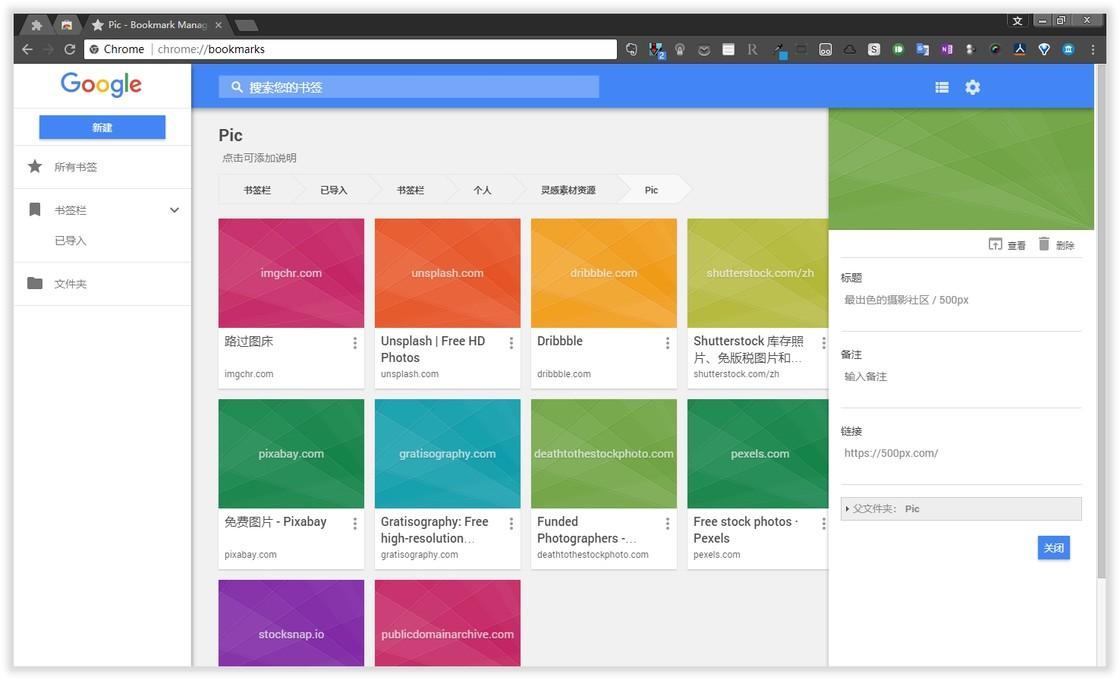Select 个人 breadcrumb item
This screenshot has width=1120, height=680.
(482, 190)
